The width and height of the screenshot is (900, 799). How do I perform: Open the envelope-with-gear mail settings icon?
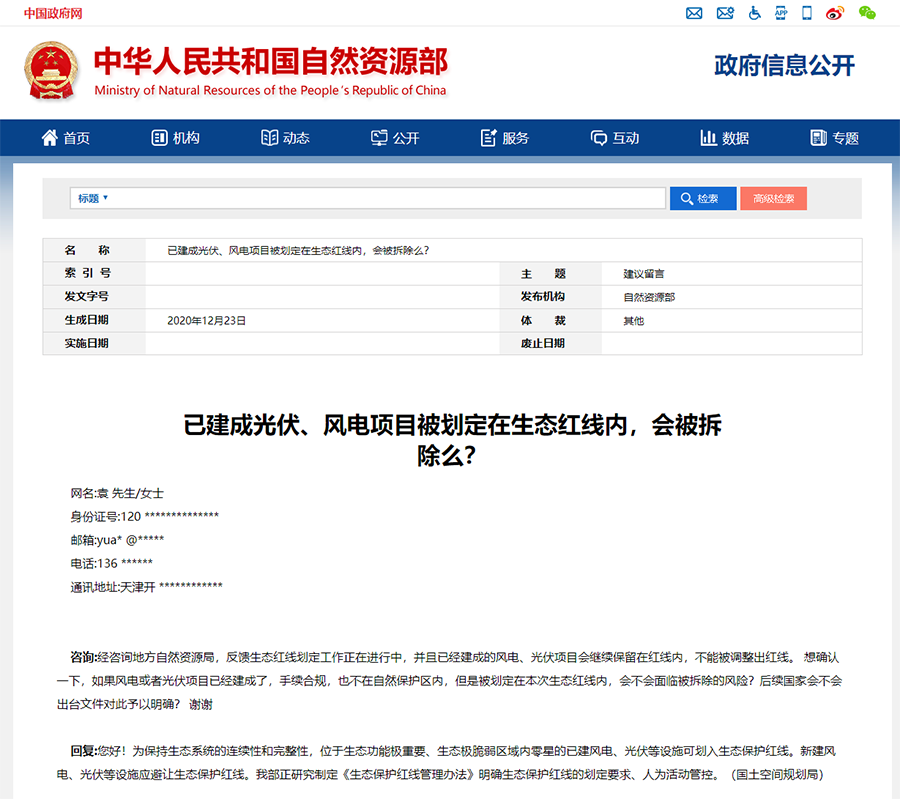pos(726,13)
